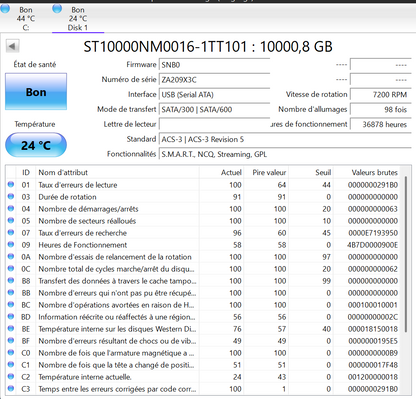Click the Standard field ACS-3 Revision 5
416x399 pixels.
tap(285, 139)
